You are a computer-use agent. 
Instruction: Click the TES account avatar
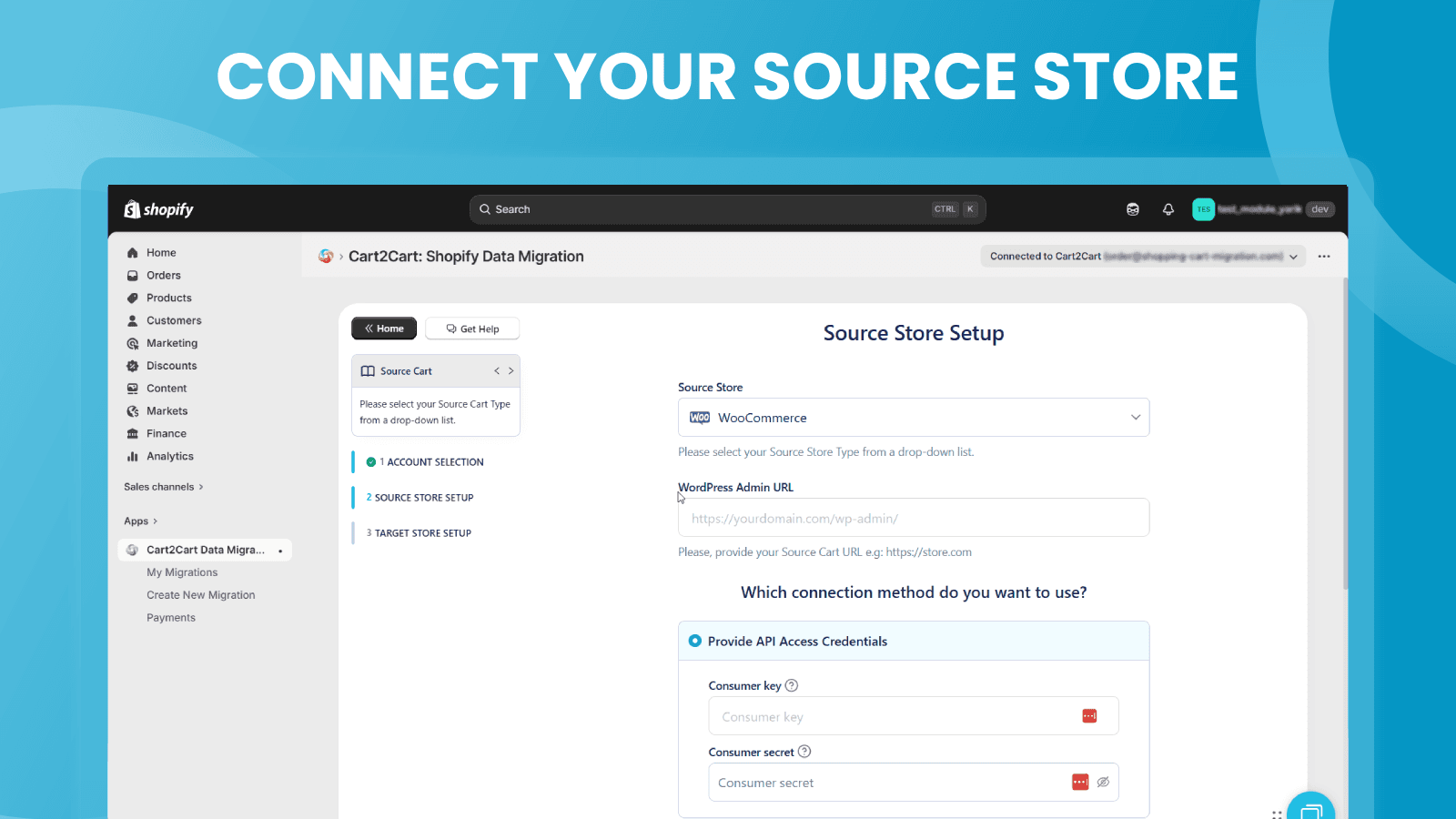point(1203,209)
